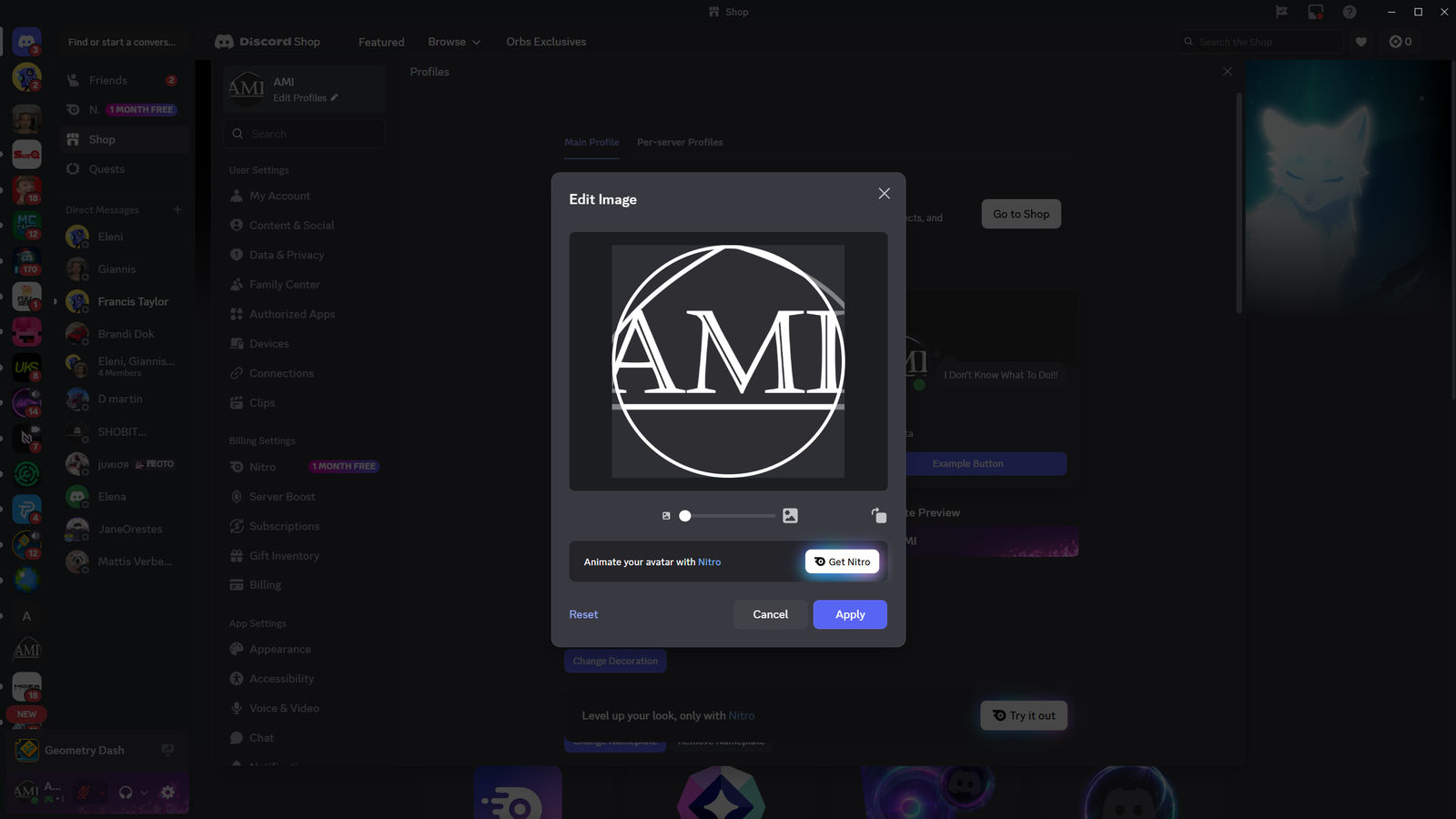1456x819 pixels.
Task: Apply the avatar image changes
Action: (x=849, y=614)
